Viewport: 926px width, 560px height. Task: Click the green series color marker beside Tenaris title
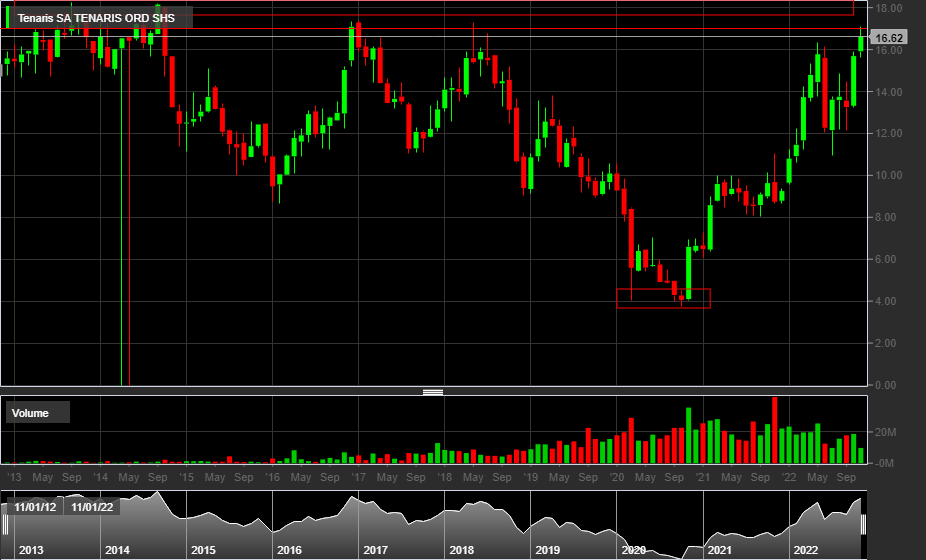pos(8,18)
